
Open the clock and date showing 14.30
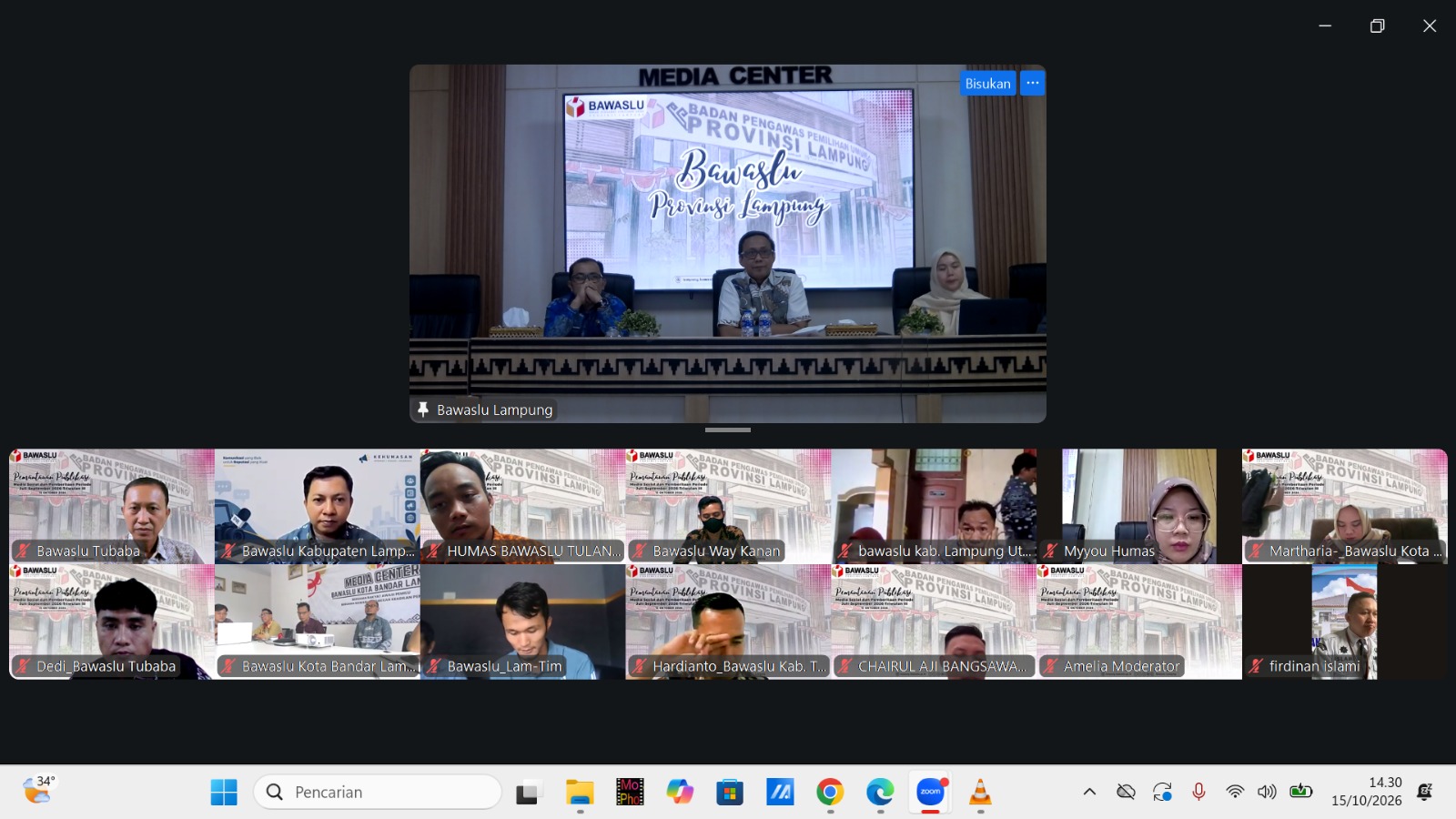pos(1367,792)
